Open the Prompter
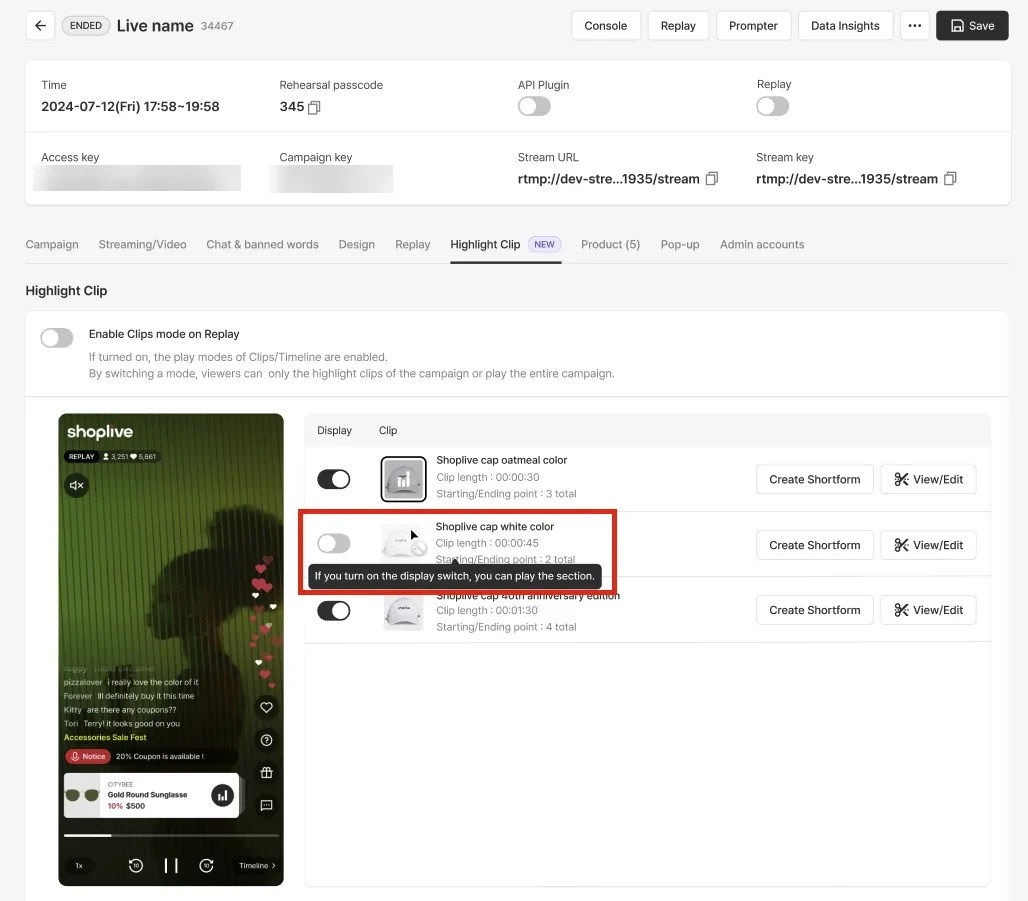 point(753,26)
